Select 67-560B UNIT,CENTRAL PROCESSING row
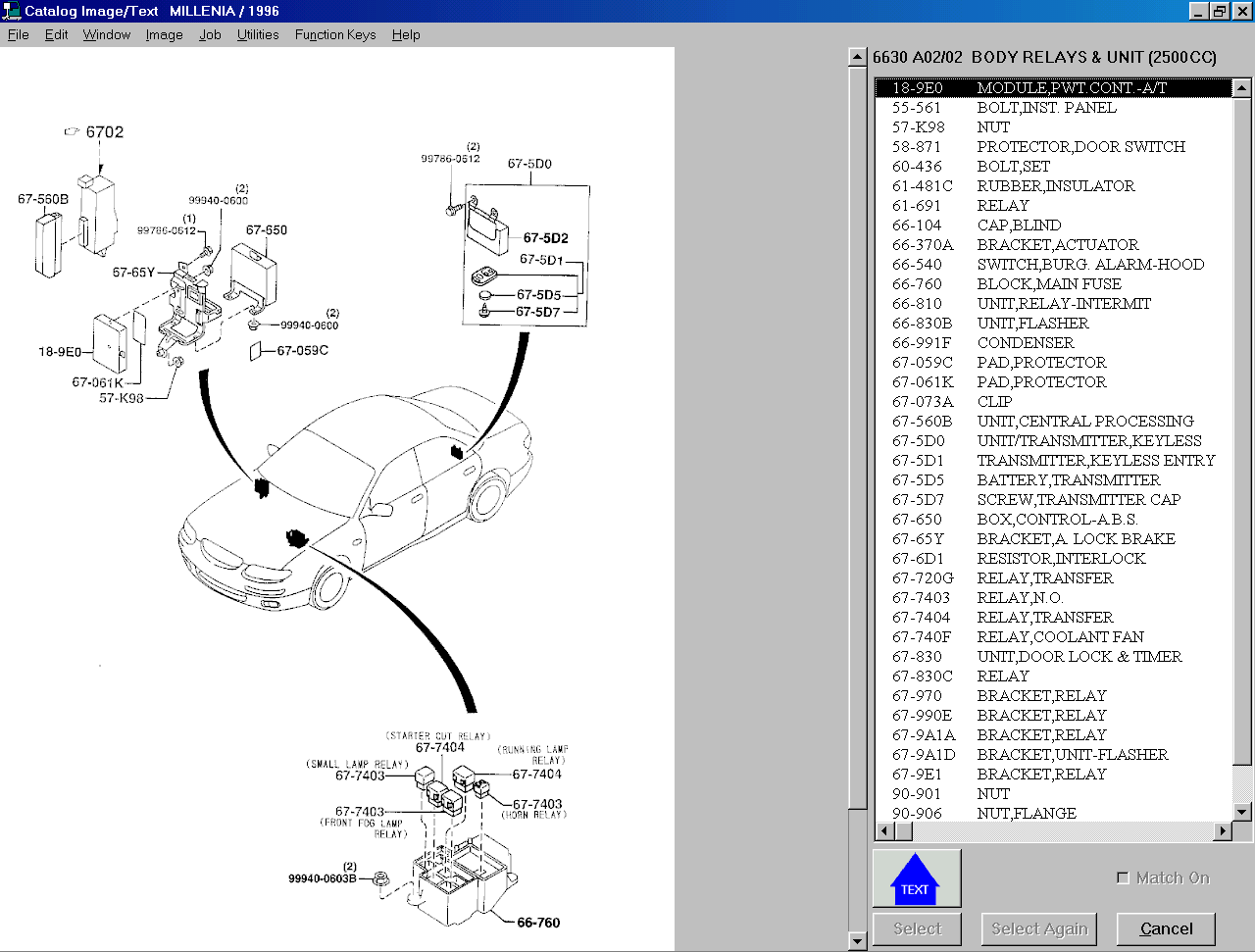The height and width of the screenshot is (952, 1255). 1053,421
